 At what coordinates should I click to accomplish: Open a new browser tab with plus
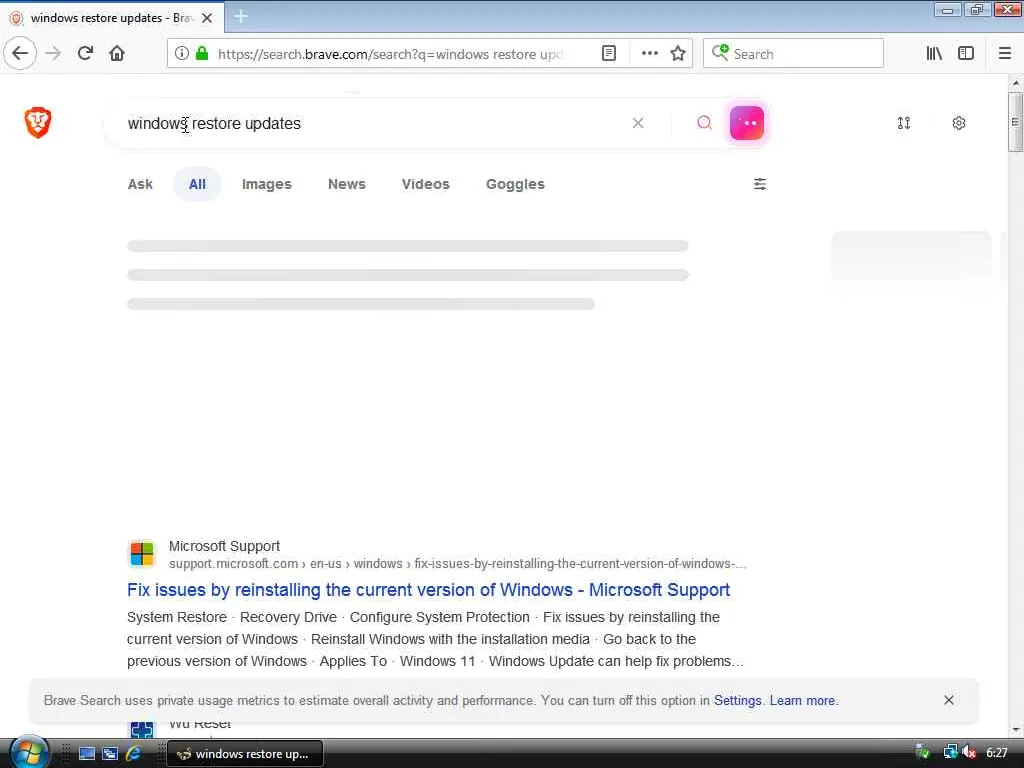coord(240,16)
